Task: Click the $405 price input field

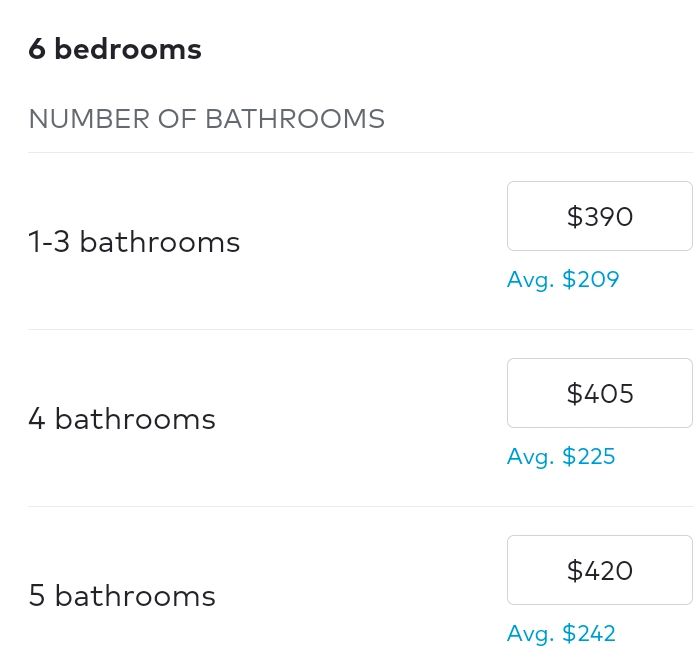Action: [599, 393]
